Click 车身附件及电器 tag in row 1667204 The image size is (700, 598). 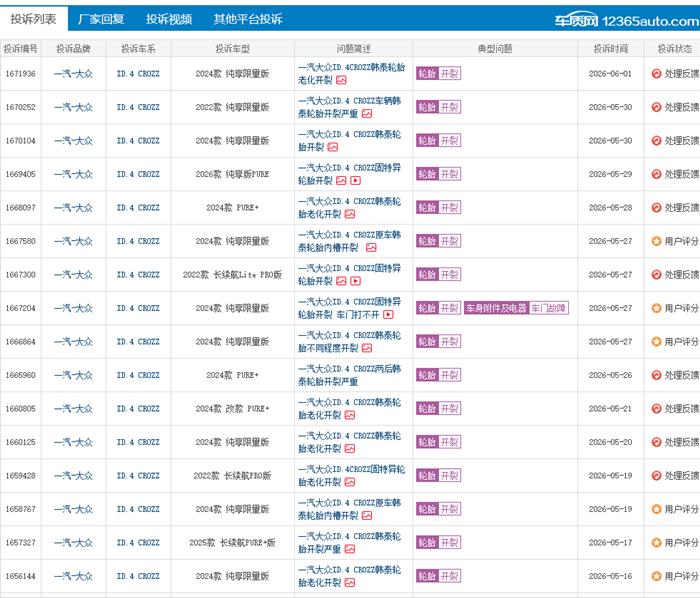pos(496,308)
